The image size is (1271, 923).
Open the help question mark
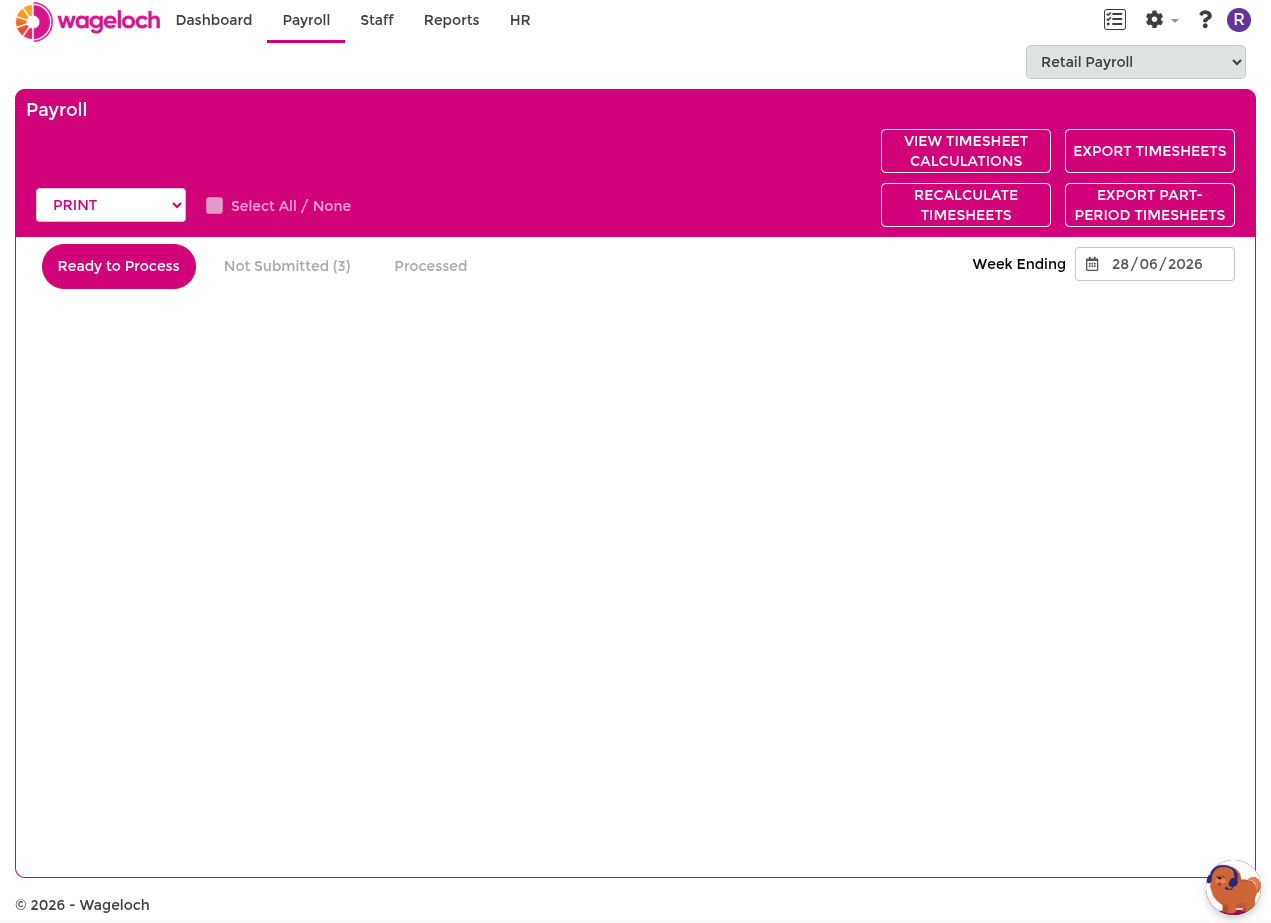[x=1205, y=19]
